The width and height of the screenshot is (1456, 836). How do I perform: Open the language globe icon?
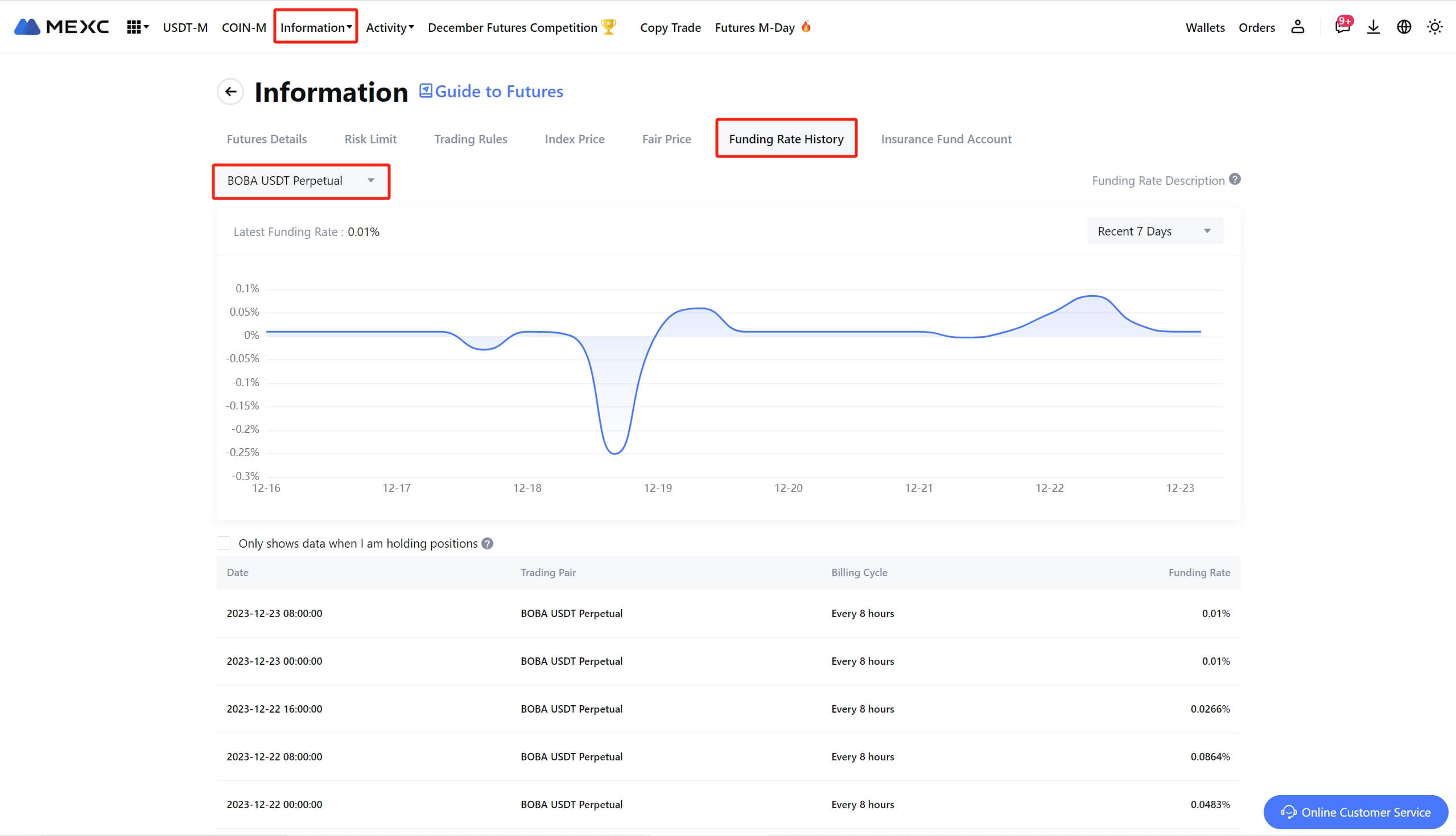point(1404,27)
